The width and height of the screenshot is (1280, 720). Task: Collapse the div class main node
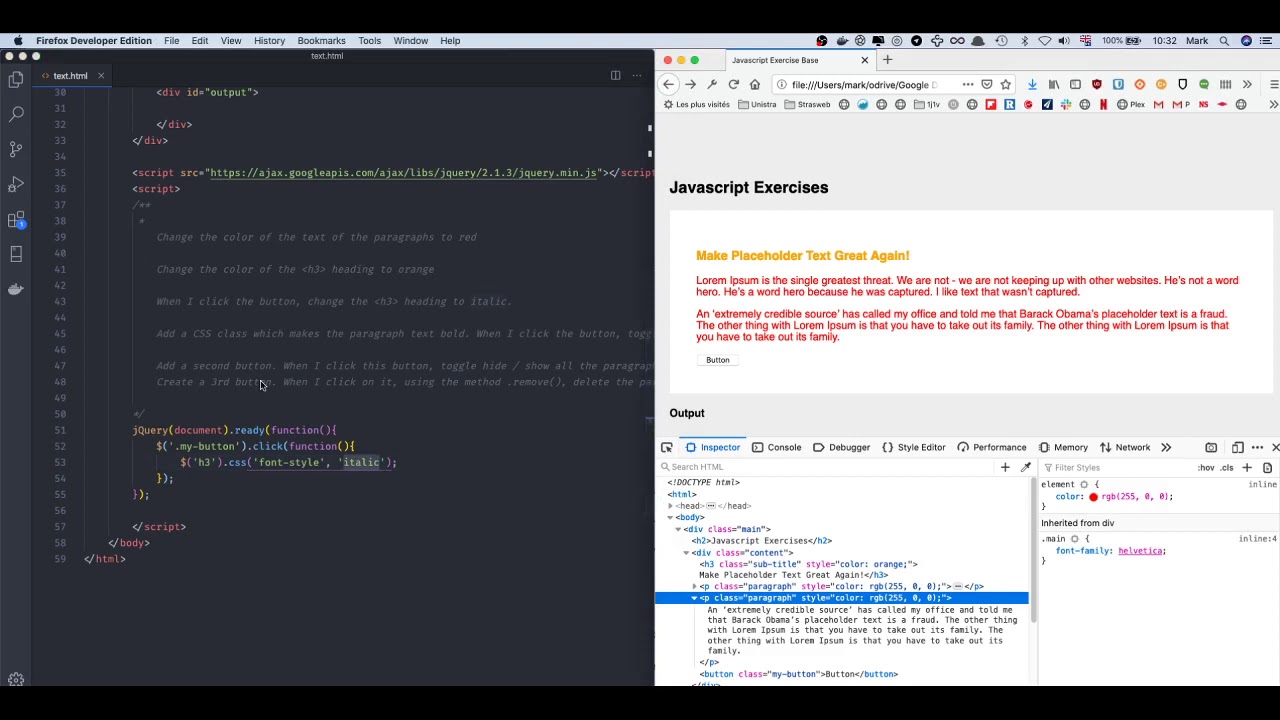click(678, 529)
